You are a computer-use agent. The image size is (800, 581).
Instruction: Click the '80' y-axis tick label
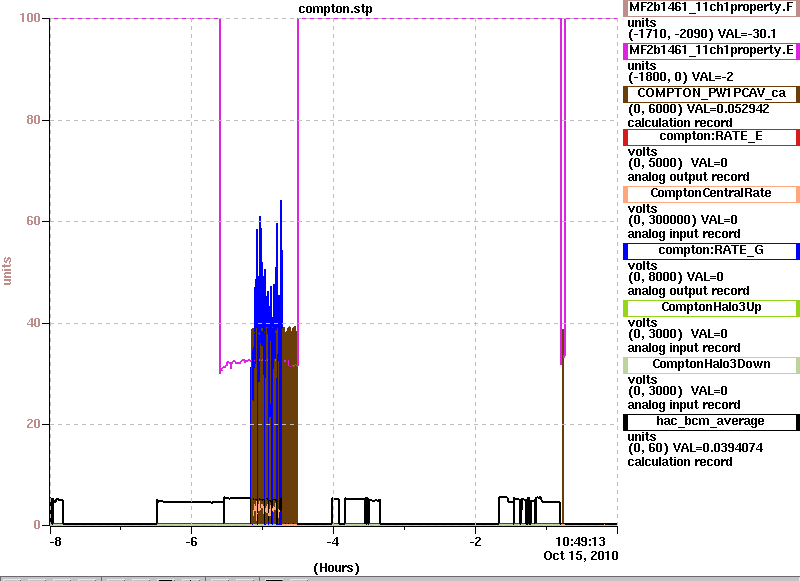33,120
